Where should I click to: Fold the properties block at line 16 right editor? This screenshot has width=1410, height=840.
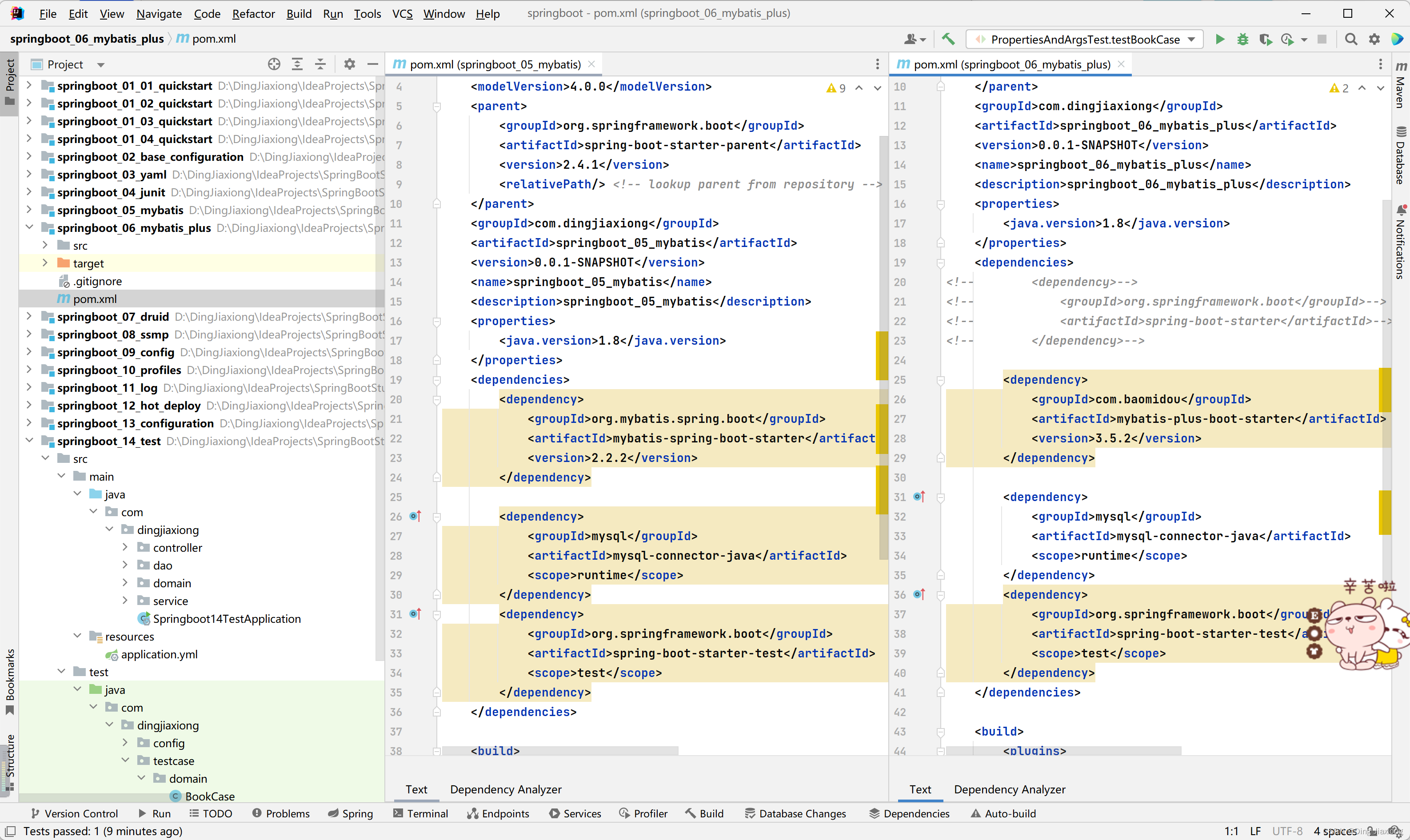pyautogui.click(x=941, y=204)
